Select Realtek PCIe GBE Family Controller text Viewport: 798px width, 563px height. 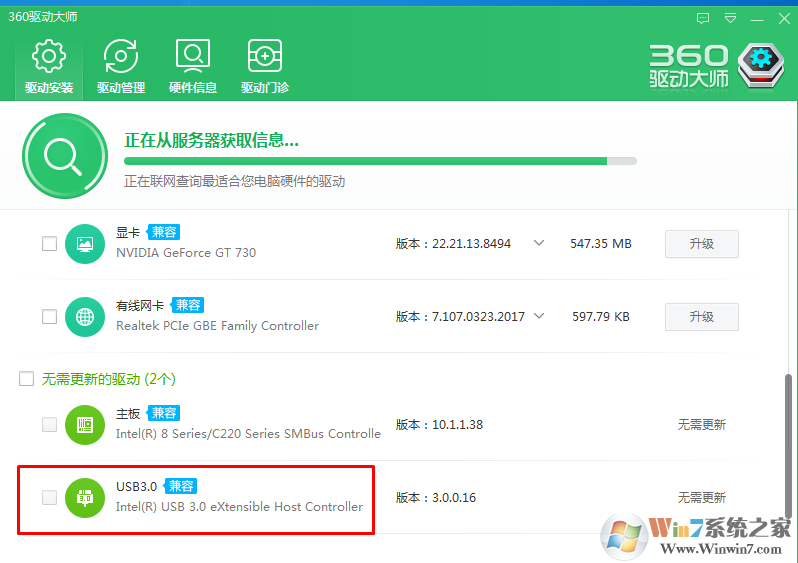click(x=217, y=326)
